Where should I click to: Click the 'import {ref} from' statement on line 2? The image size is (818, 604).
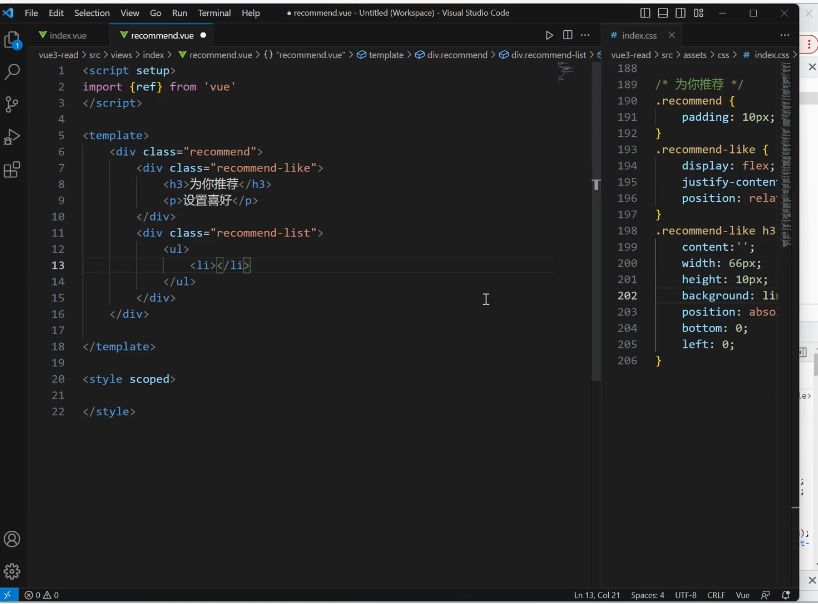click(x=139, y=87)
